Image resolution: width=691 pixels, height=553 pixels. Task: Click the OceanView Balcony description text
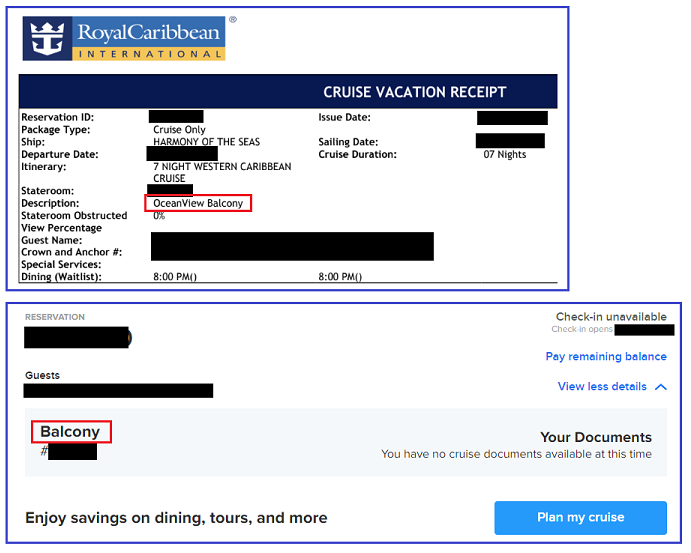click(198, 203)
